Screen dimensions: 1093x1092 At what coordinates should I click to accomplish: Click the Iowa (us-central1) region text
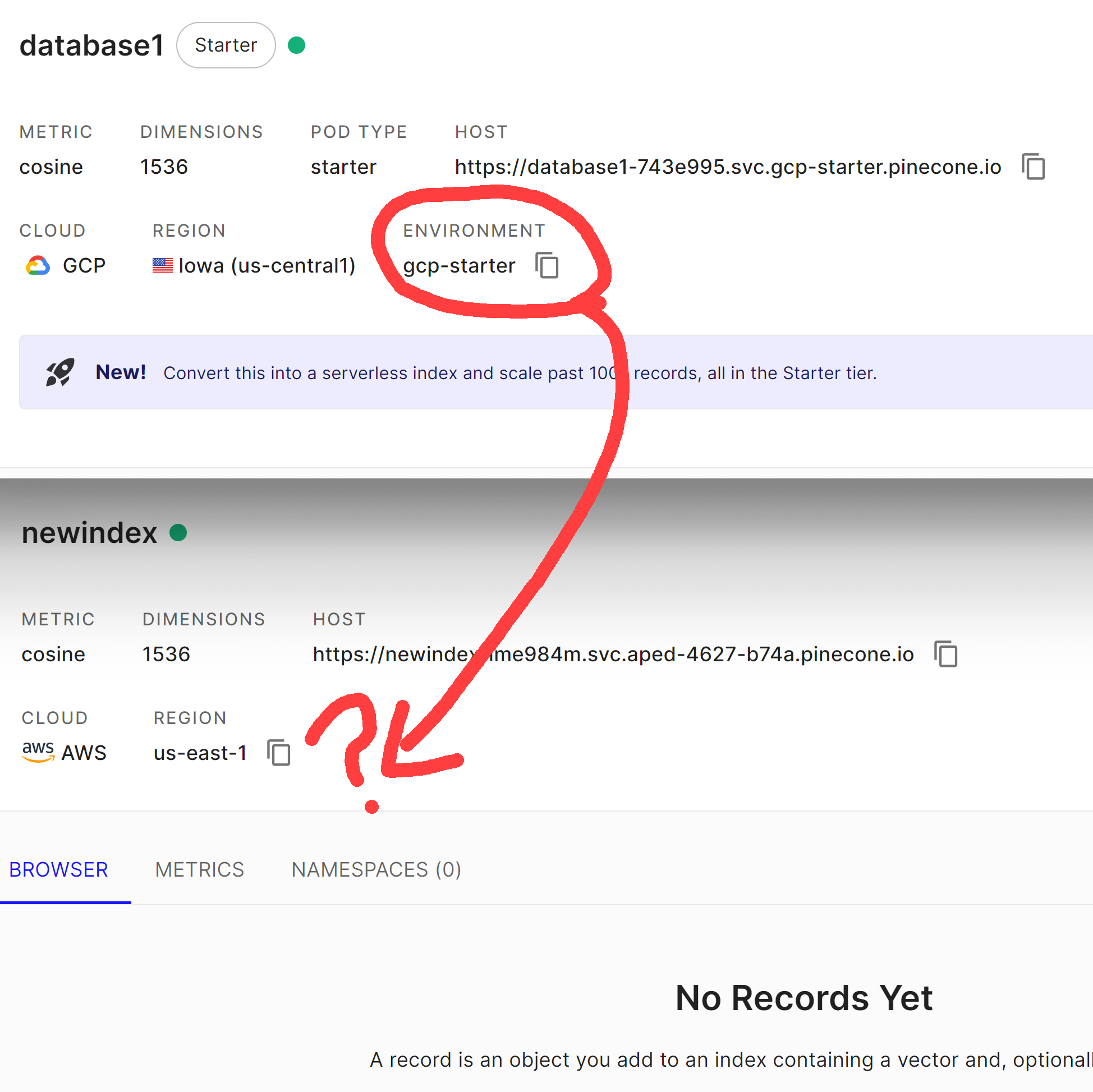point(267,266)
